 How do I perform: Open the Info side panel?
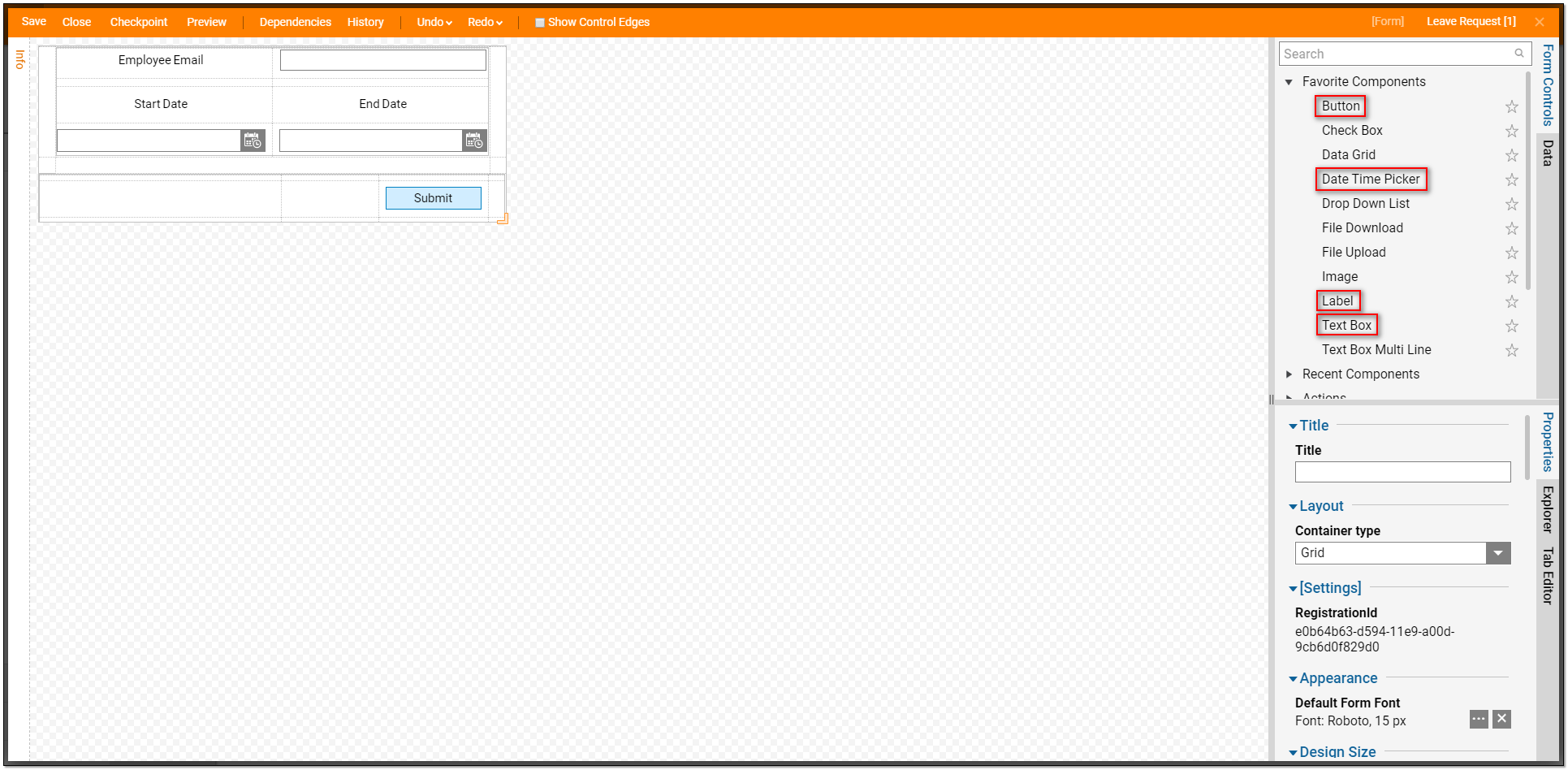19,59
